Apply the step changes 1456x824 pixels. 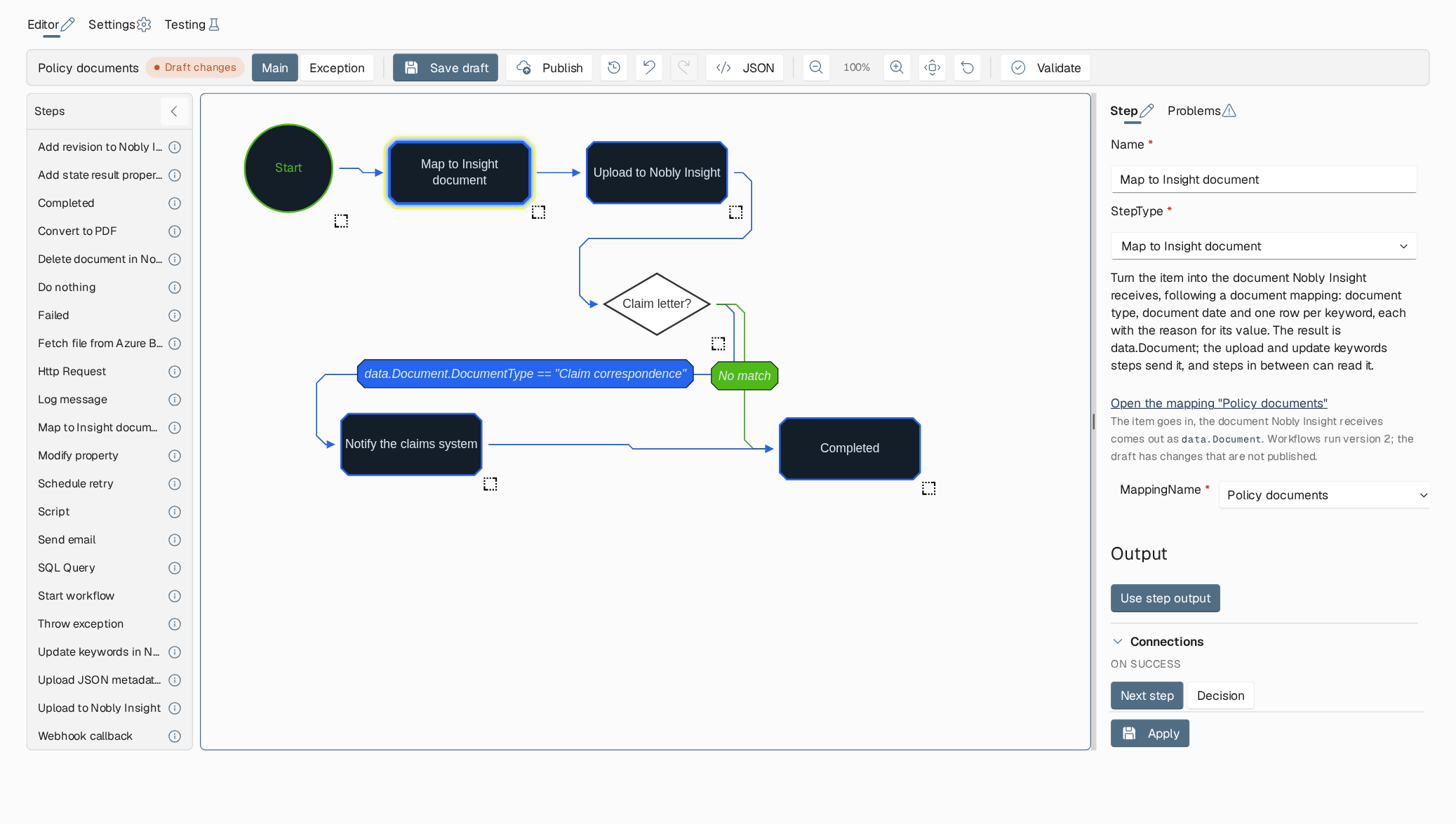[1150, 734]
